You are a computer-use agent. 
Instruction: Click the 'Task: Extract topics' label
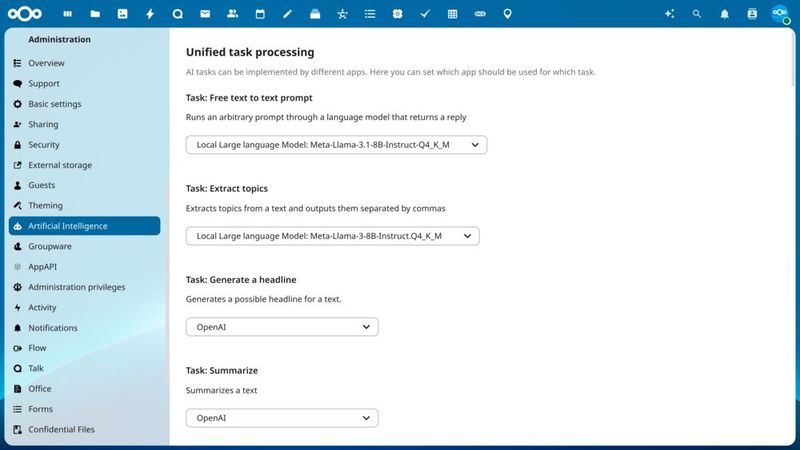[227, 189]
